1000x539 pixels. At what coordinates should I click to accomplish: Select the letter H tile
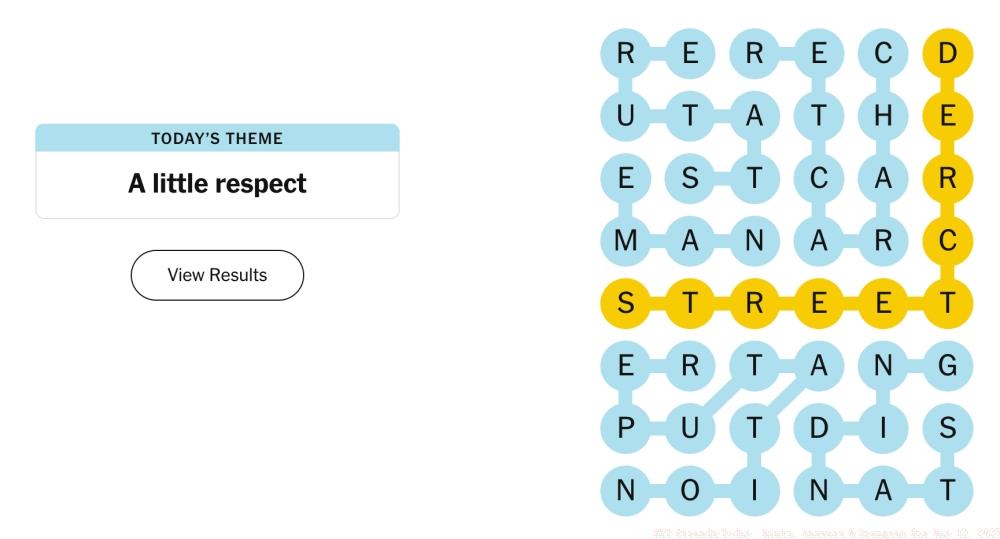[883, 116]
